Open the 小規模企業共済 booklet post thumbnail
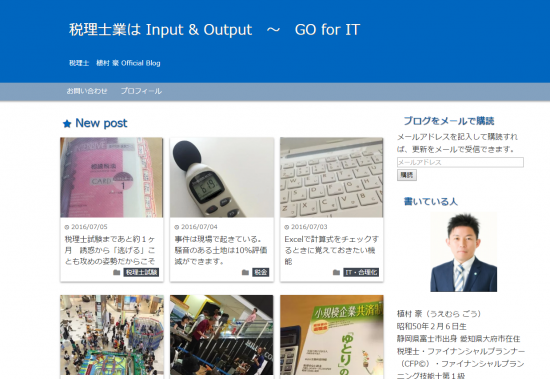The width and height of the screenshot is (550, 379). (x=331, y=335)
